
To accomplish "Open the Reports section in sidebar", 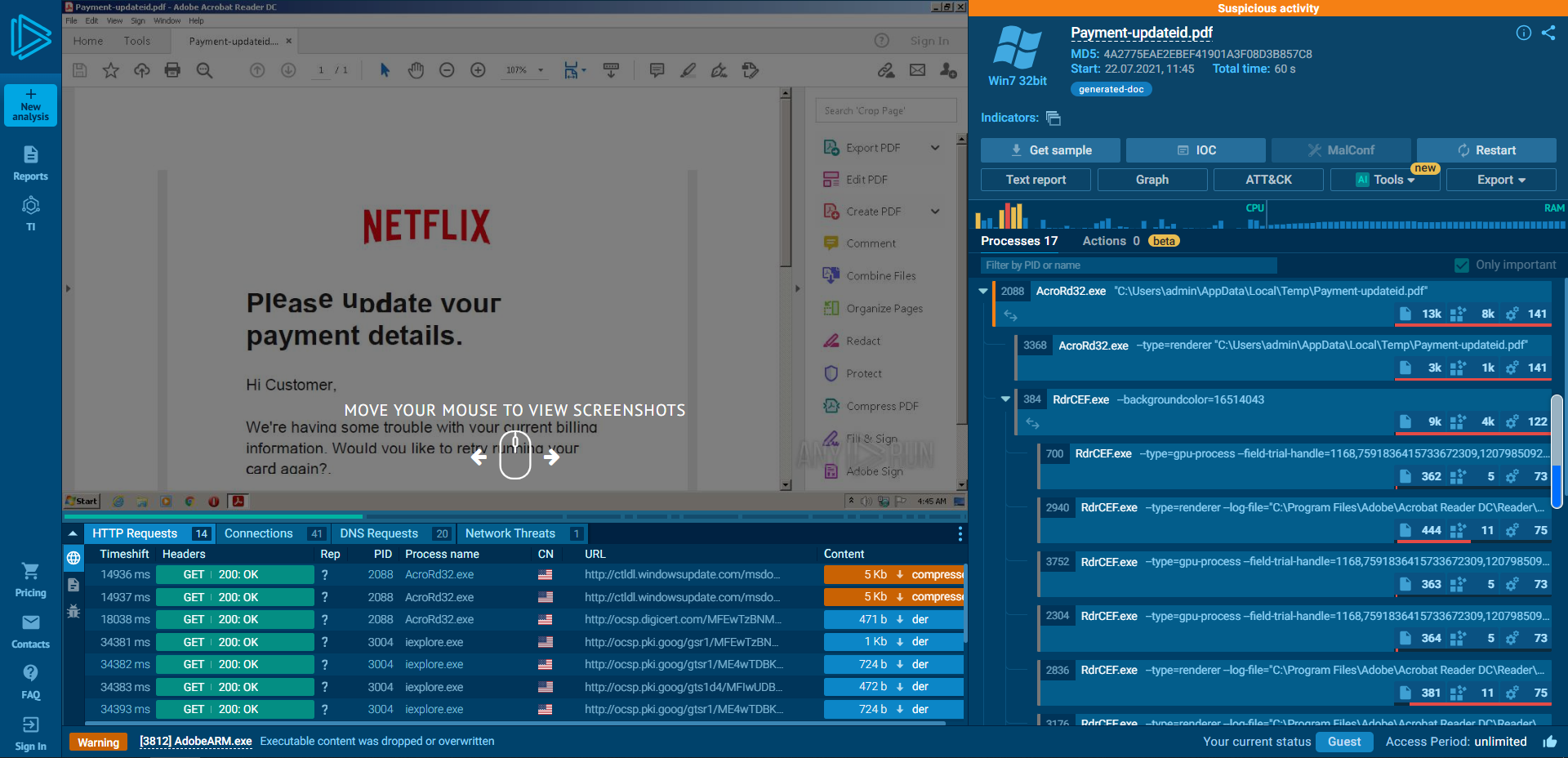I will [30, 163].
